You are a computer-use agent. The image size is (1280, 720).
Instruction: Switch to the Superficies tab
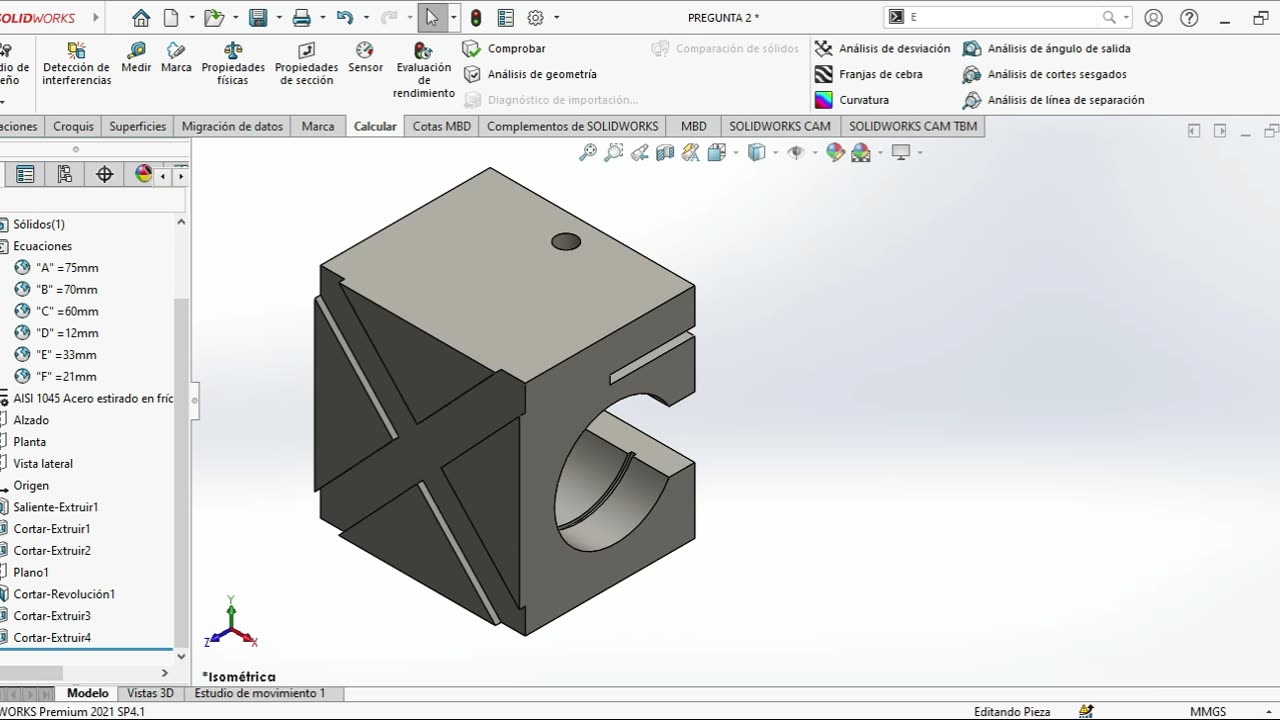point(138,126)
